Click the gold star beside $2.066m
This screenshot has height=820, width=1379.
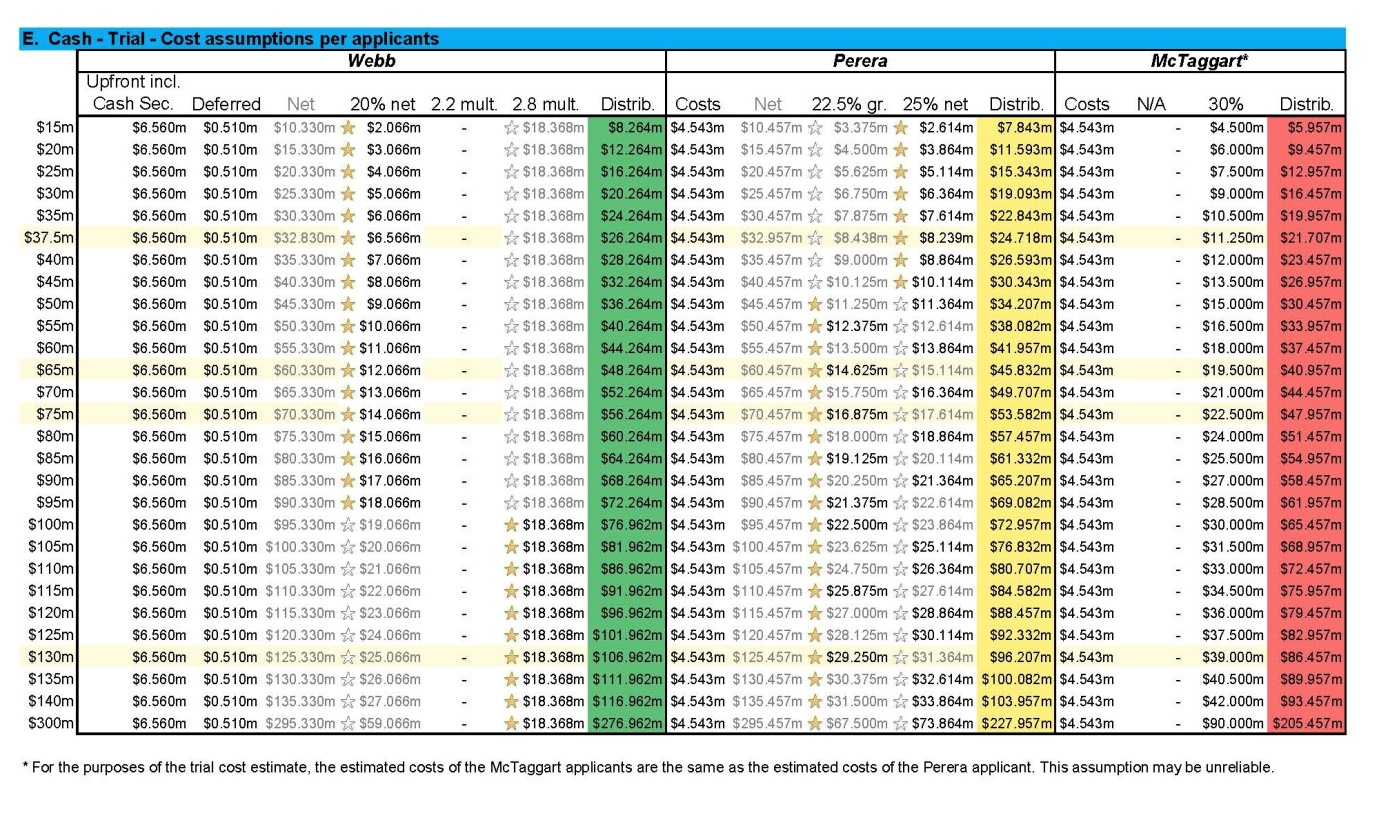[x=348, y=127]
